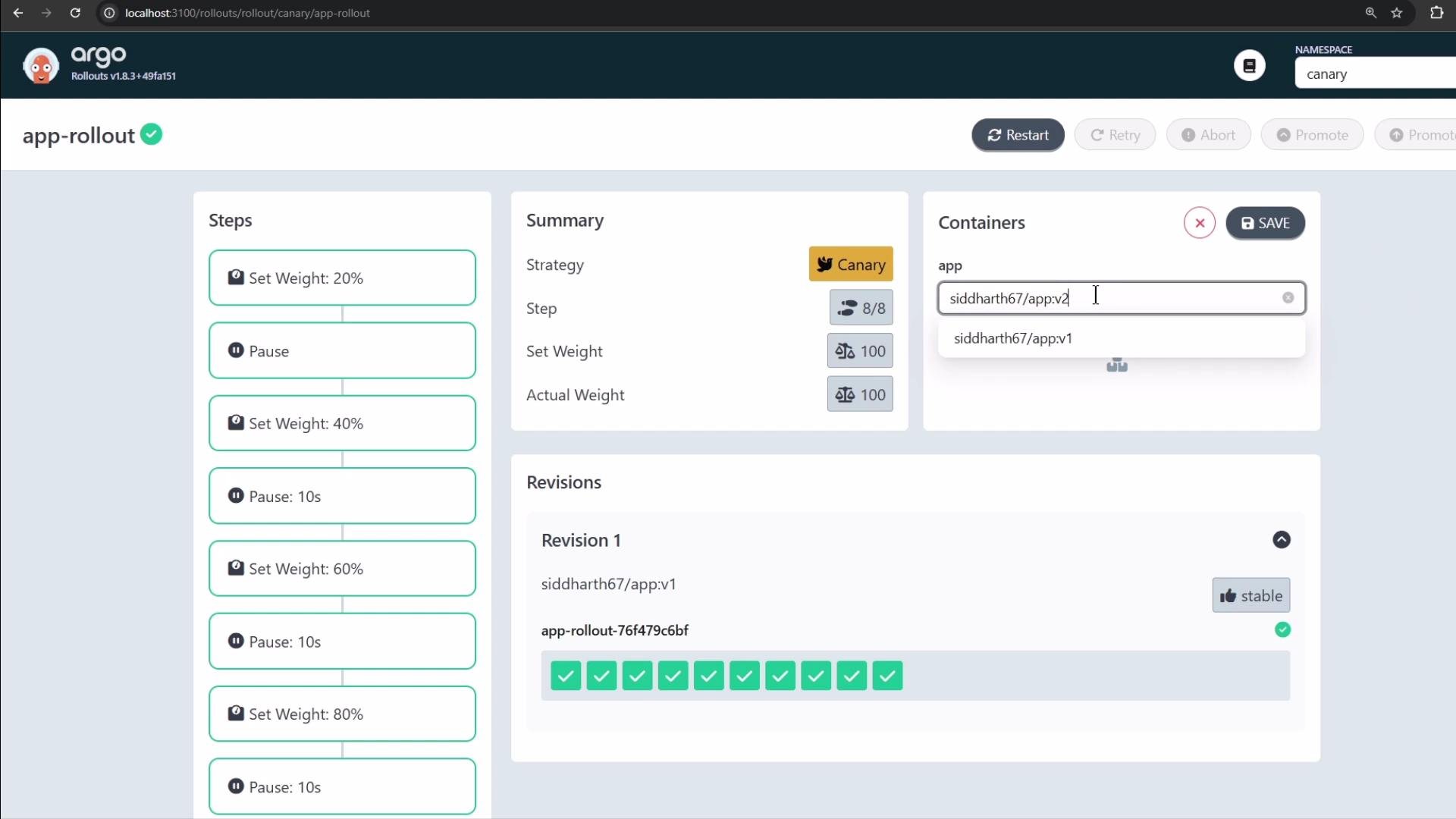This screenshot has height=819, width=1456.
Task: Select Pause: 10s step after 80%
Action: coord(342,786)
